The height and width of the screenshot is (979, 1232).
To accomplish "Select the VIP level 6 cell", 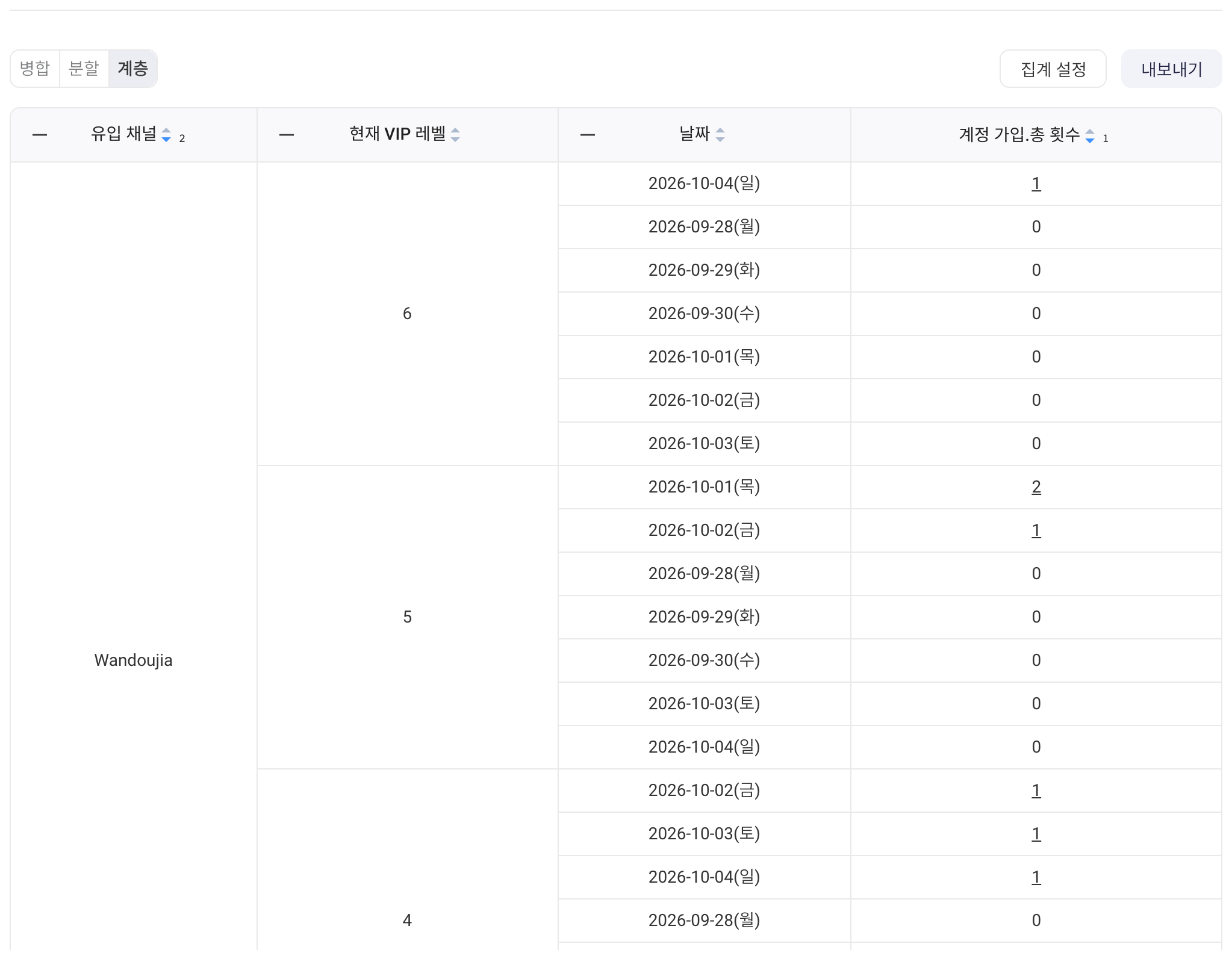I will tap(407, 314).
